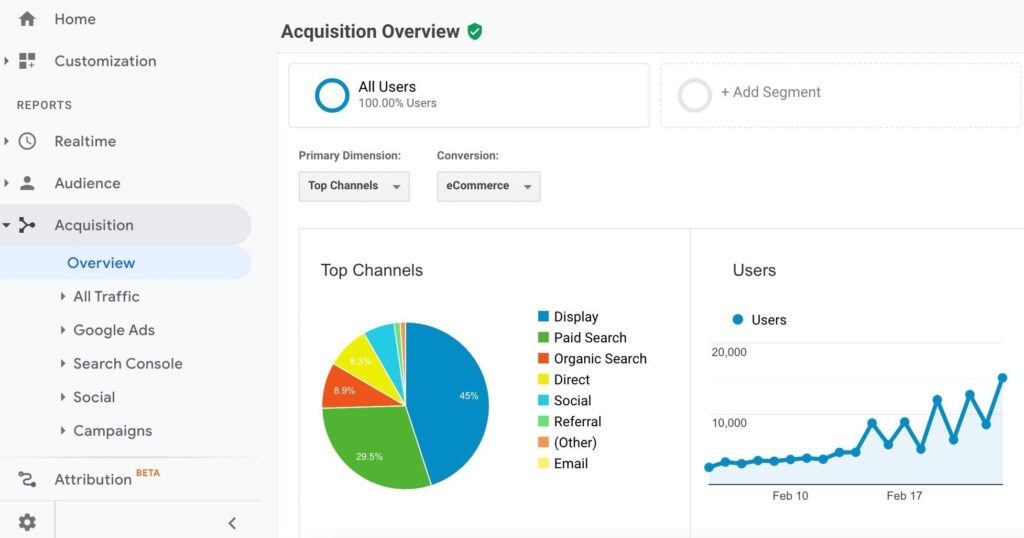The height and width of the screenshot is (538, 1024).
Task: Click the Acquisition branching arrows icon
Action: coord(27,225)
